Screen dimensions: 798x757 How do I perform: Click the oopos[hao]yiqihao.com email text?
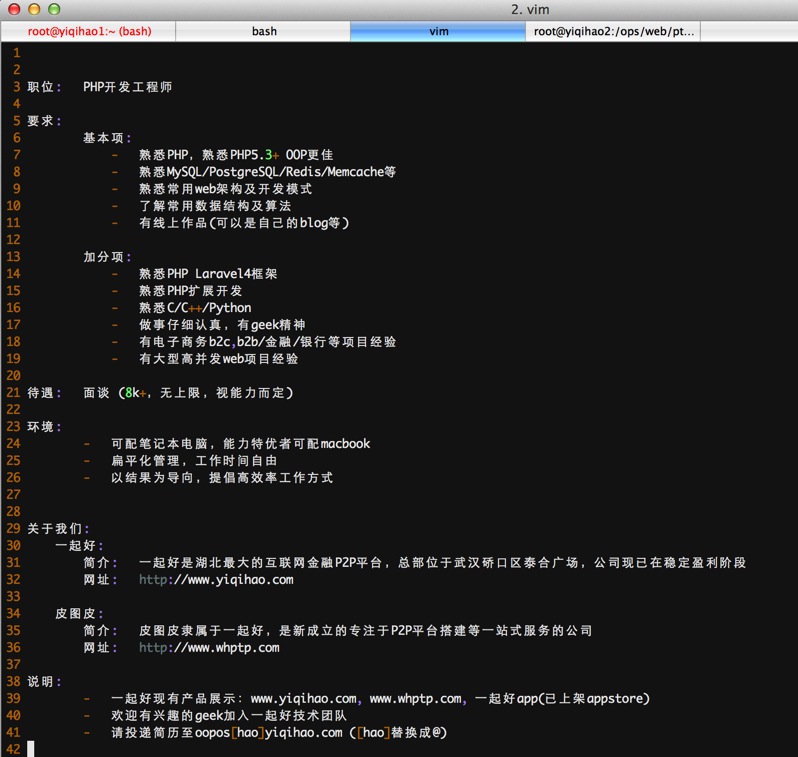pyautogui.click(x=254, y=732)
